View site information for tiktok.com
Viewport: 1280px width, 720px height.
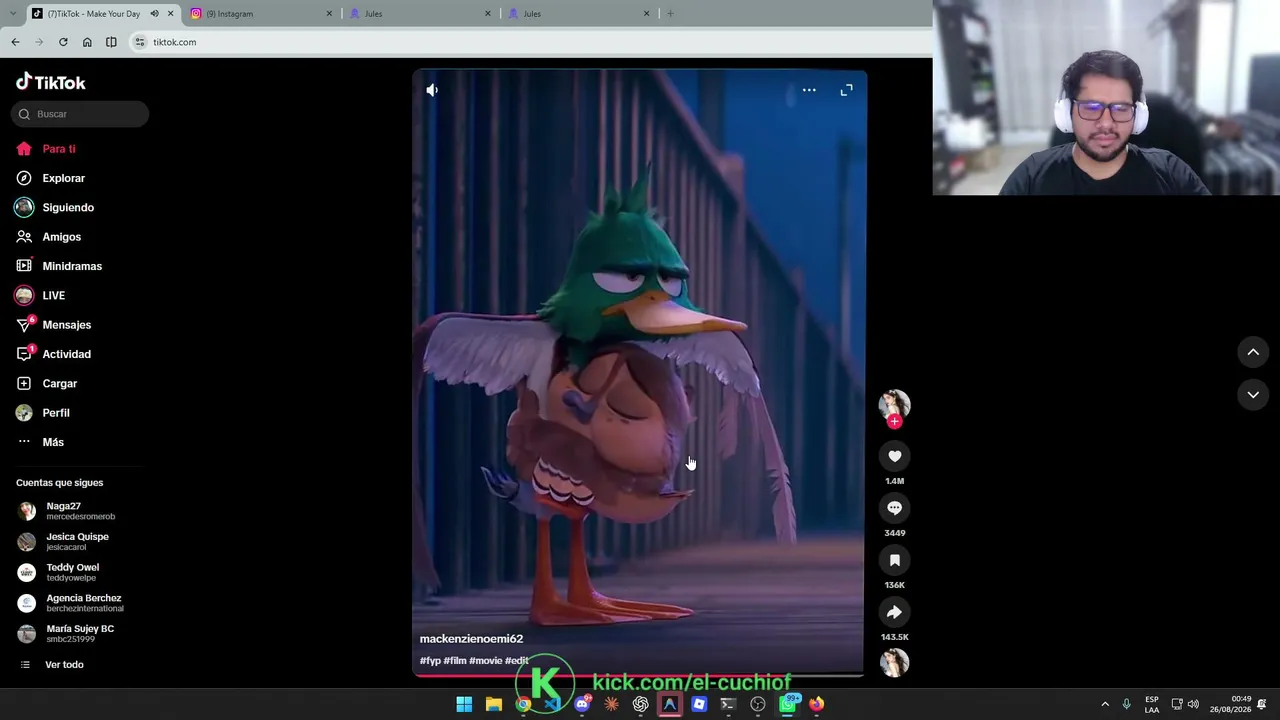tap(140, 42)
